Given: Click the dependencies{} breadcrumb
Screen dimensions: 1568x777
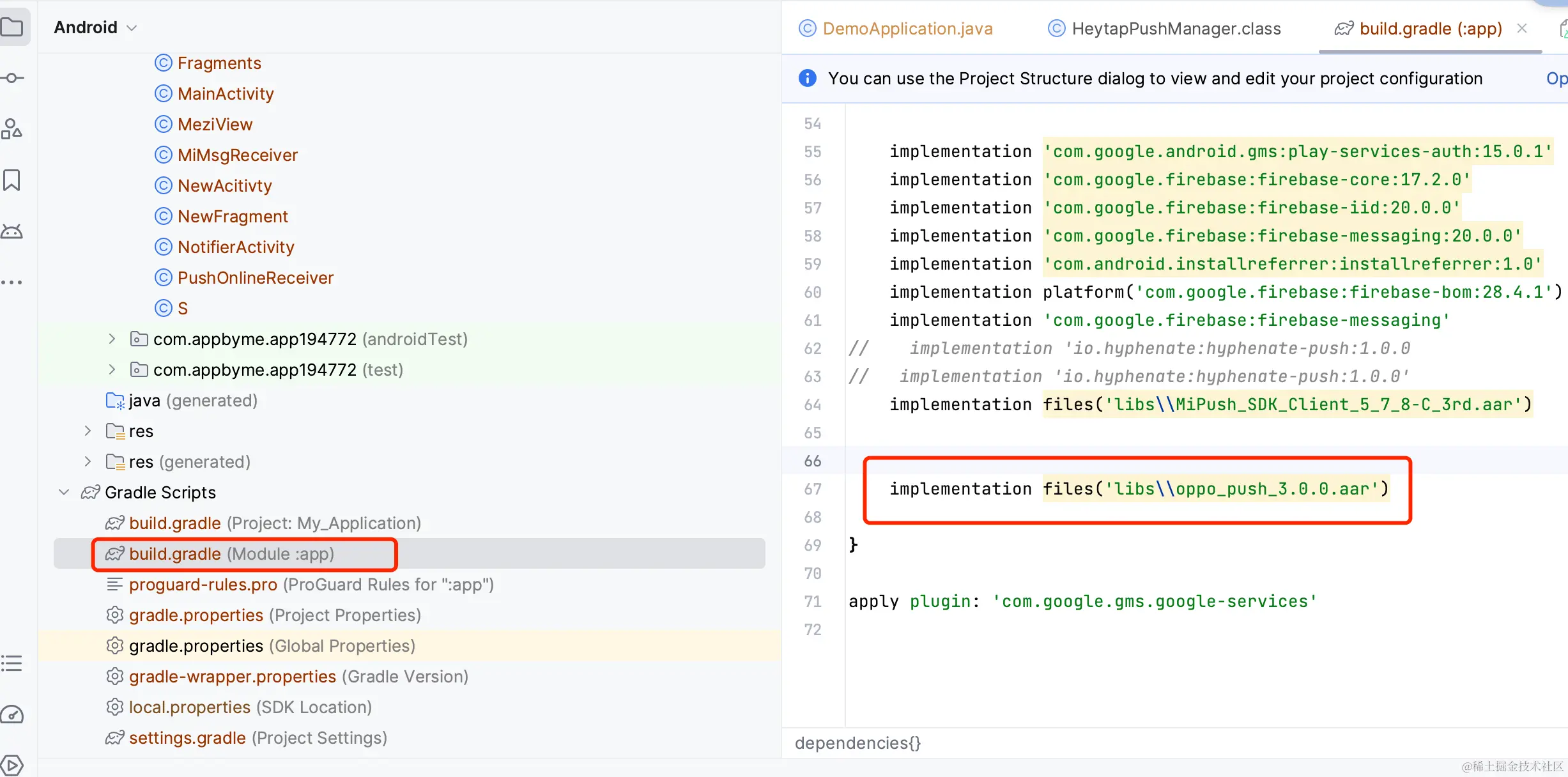Looking at the screenshot, I should [857, 743].
